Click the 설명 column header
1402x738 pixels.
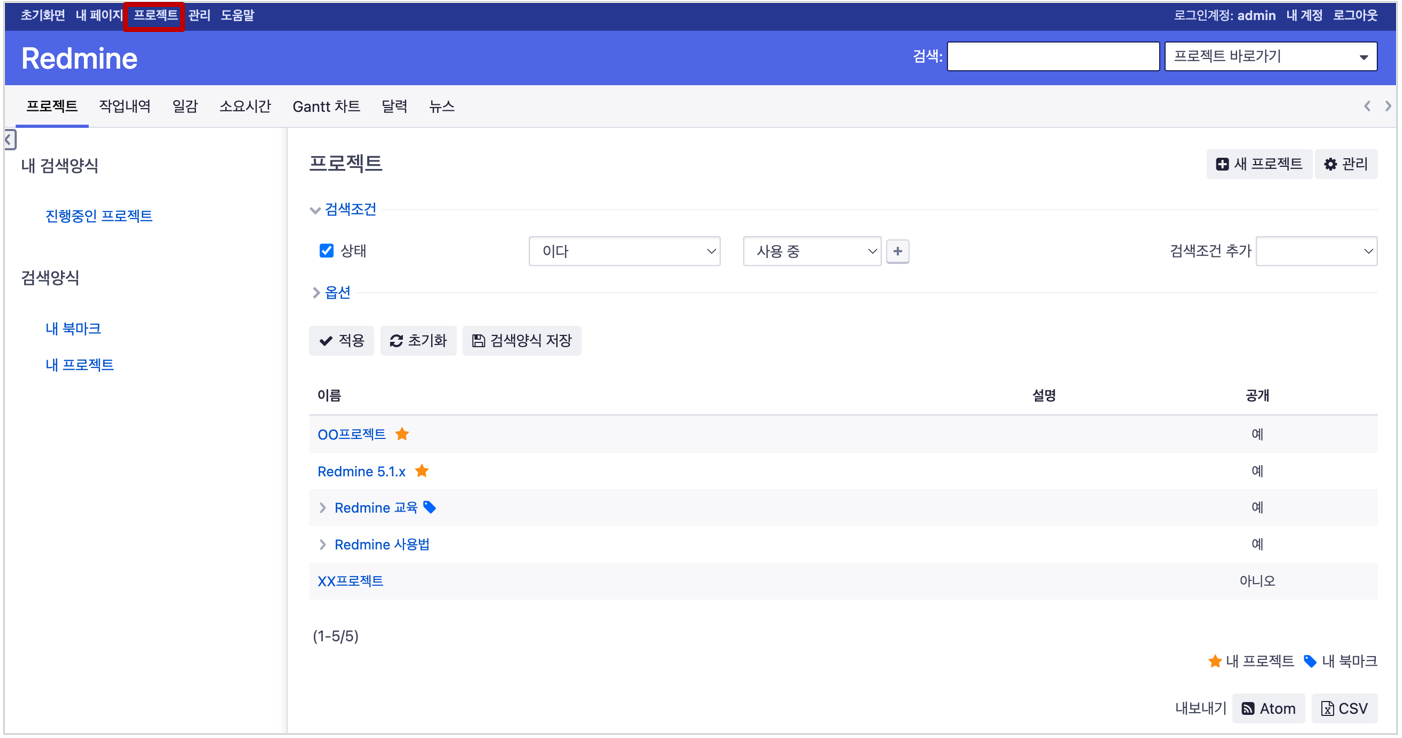(x=1044, y=396)
